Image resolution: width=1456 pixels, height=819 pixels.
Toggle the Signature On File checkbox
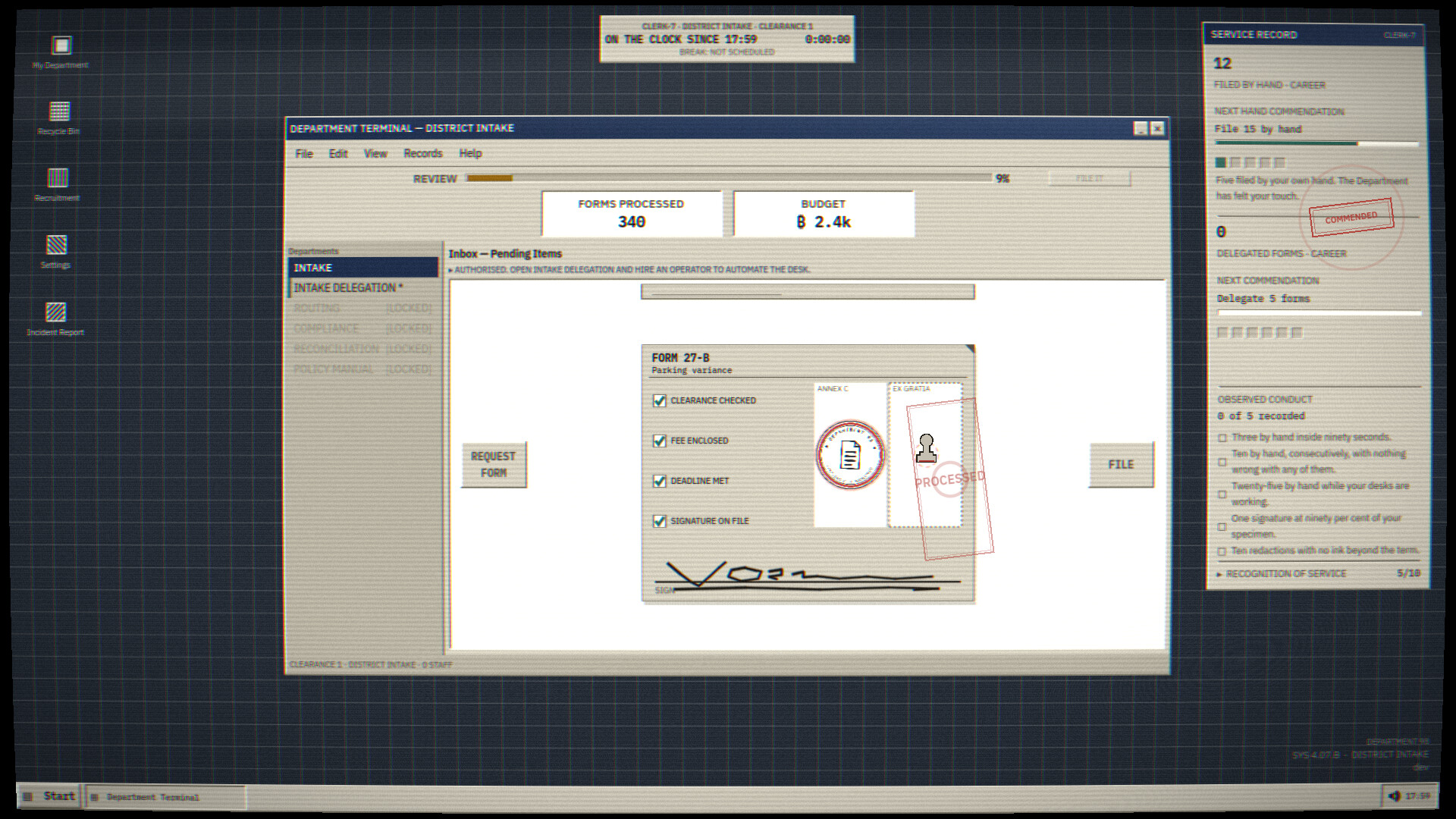[x=660, y=521]
